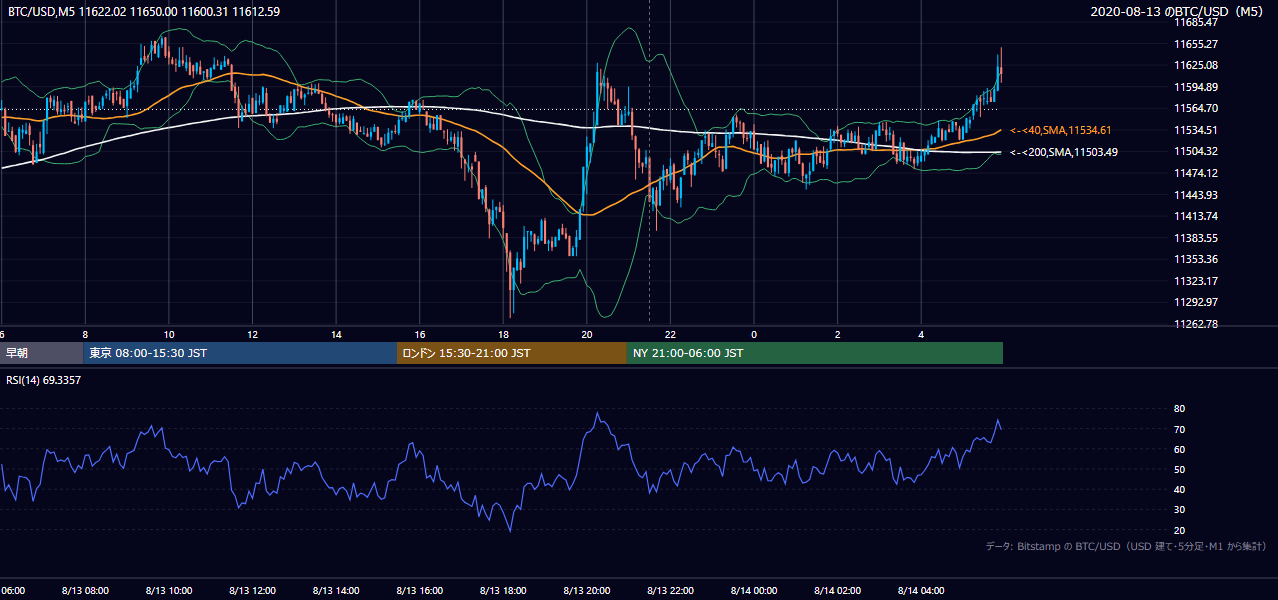Viewport: 1278px width, 600px height.
Task: Click the BTC/USD,M5 OHLC header text
Action: coord(144,12)
